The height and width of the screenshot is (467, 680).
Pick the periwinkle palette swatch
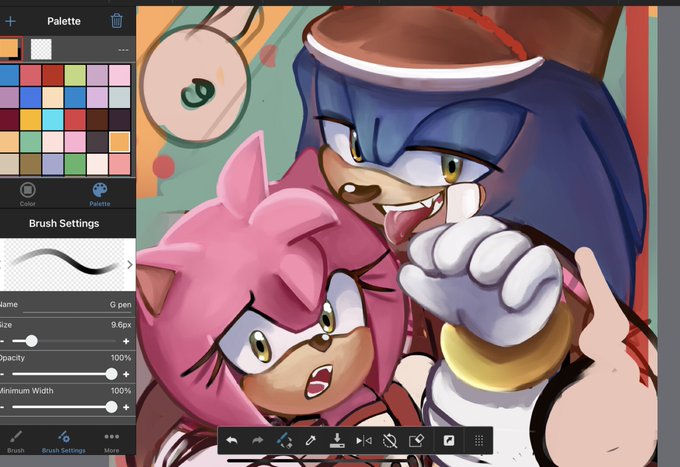(x=53, y=165)
